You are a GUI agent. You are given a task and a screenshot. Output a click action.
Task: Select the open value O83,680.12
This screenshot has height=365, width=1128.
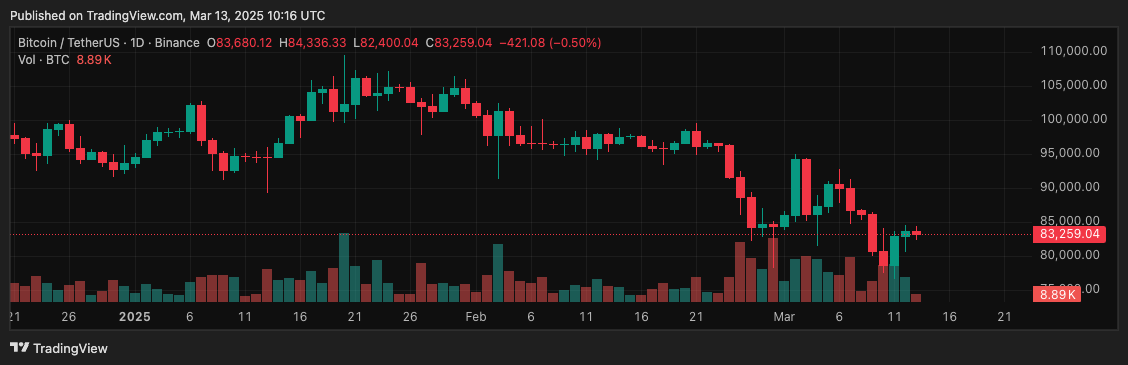[x=240, y=43]
